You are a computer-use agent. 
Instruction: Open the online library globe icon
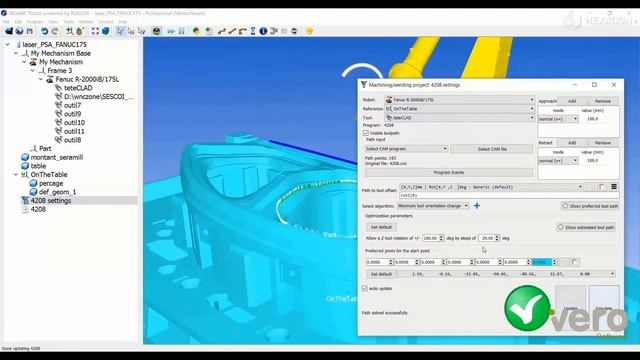click(19, 31)
